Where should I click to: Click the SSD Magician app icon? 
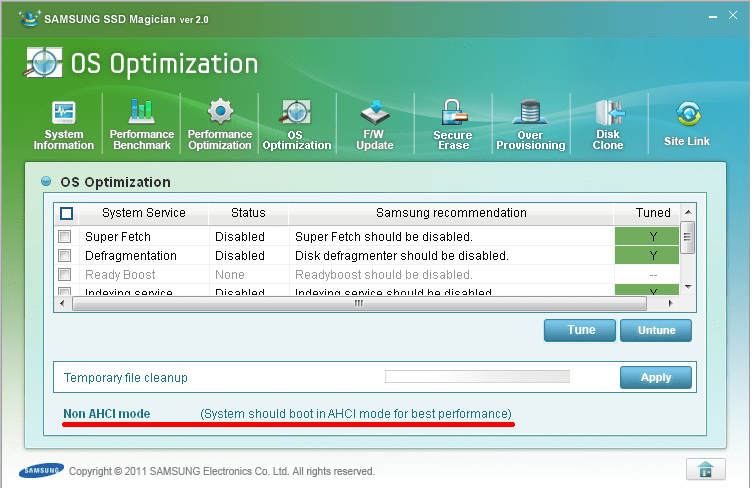[29, 18]
